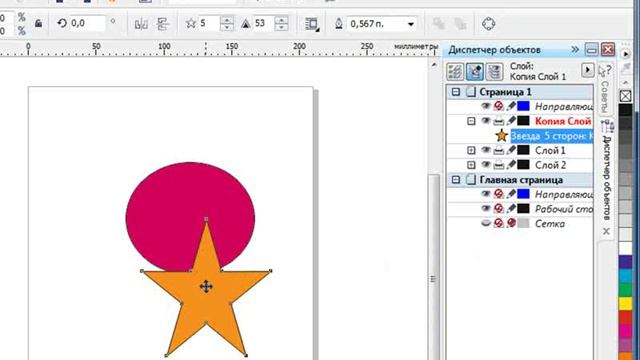Toggle visibility of Копия Слой 1 layer
Image resolution: width=640 pixels, height=360 pixels.
click(485, 120)
